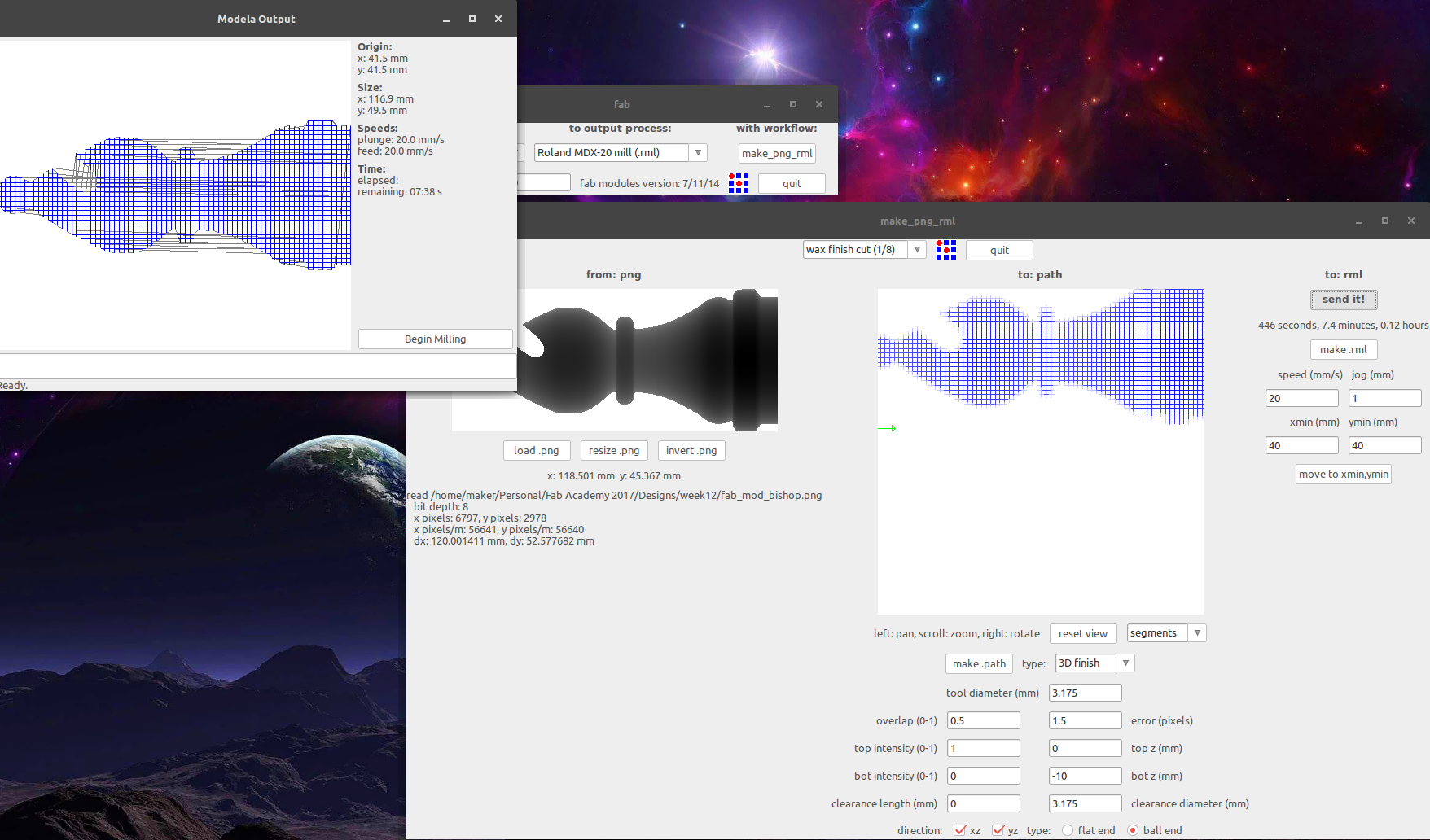Click quit in the fab window
Viewport: 1430px width, 840px height.
pyautogui.click(x=792, y=183)
